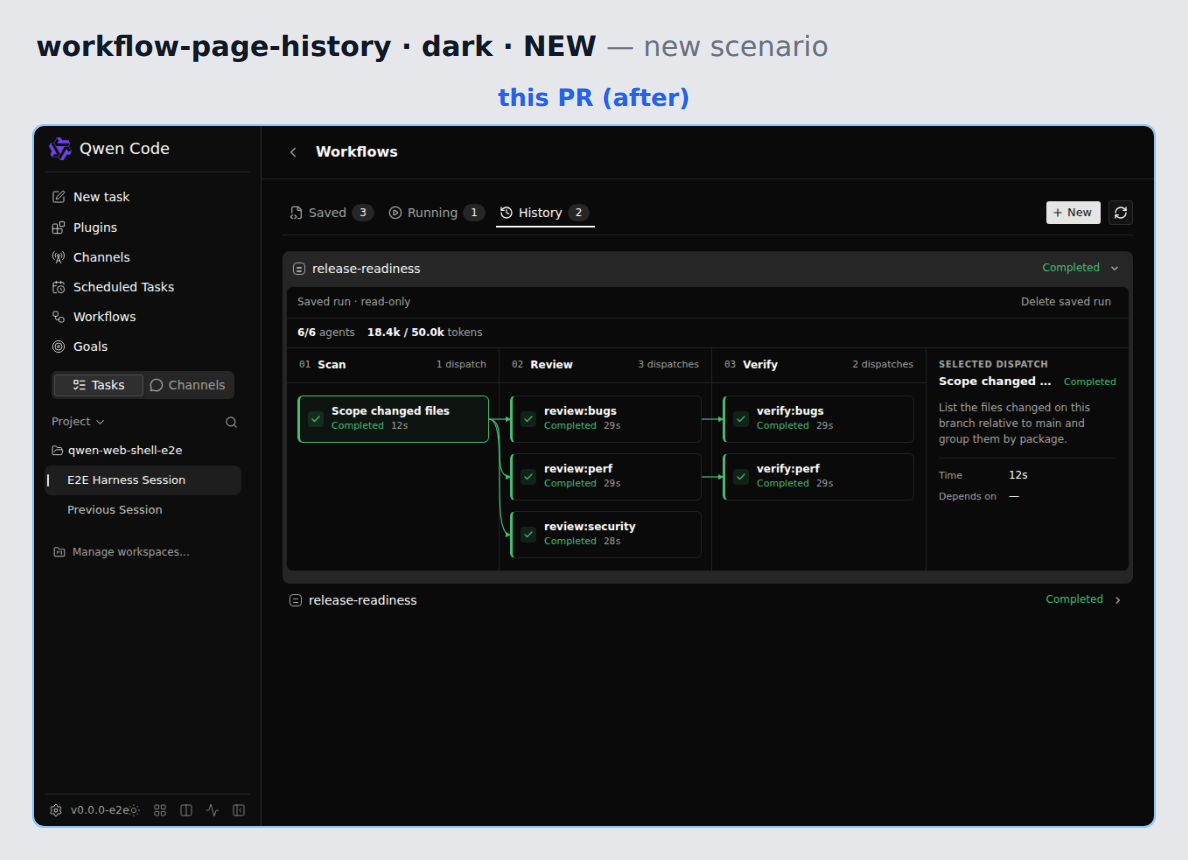Image resolution: width=1188 pixels, height=860 pixels.
Task: Click the split-columns layout icon in footer
Action: coord(186,810)
